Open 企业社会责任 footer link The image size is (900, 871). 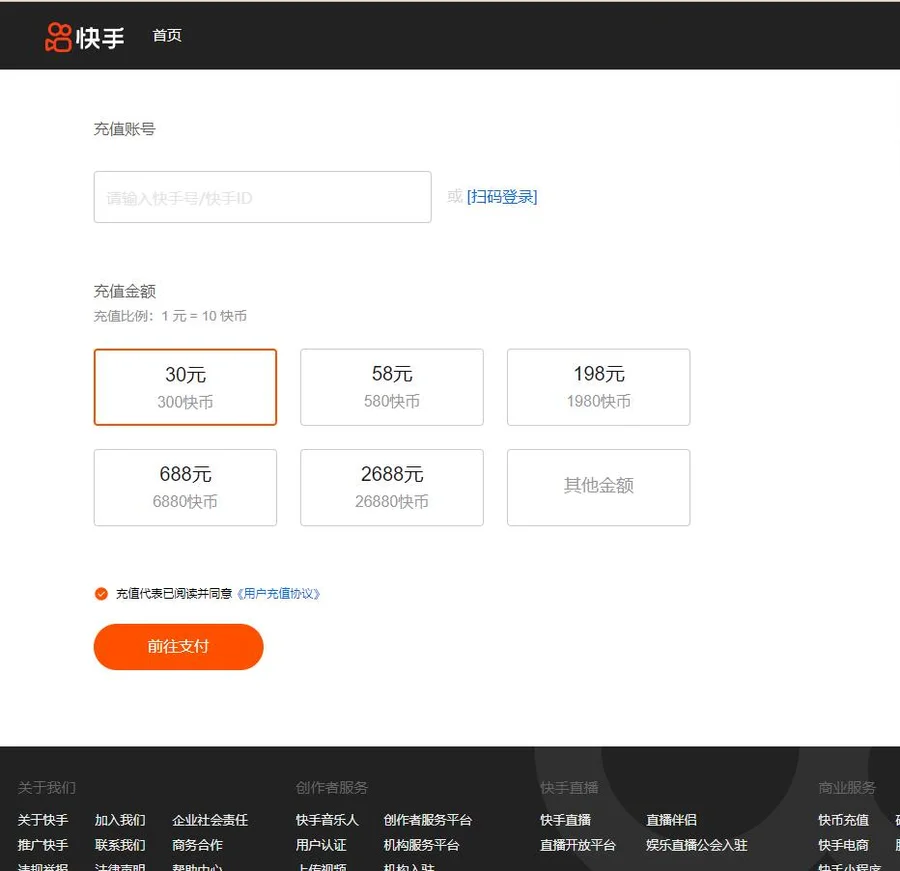coord(210,820)
